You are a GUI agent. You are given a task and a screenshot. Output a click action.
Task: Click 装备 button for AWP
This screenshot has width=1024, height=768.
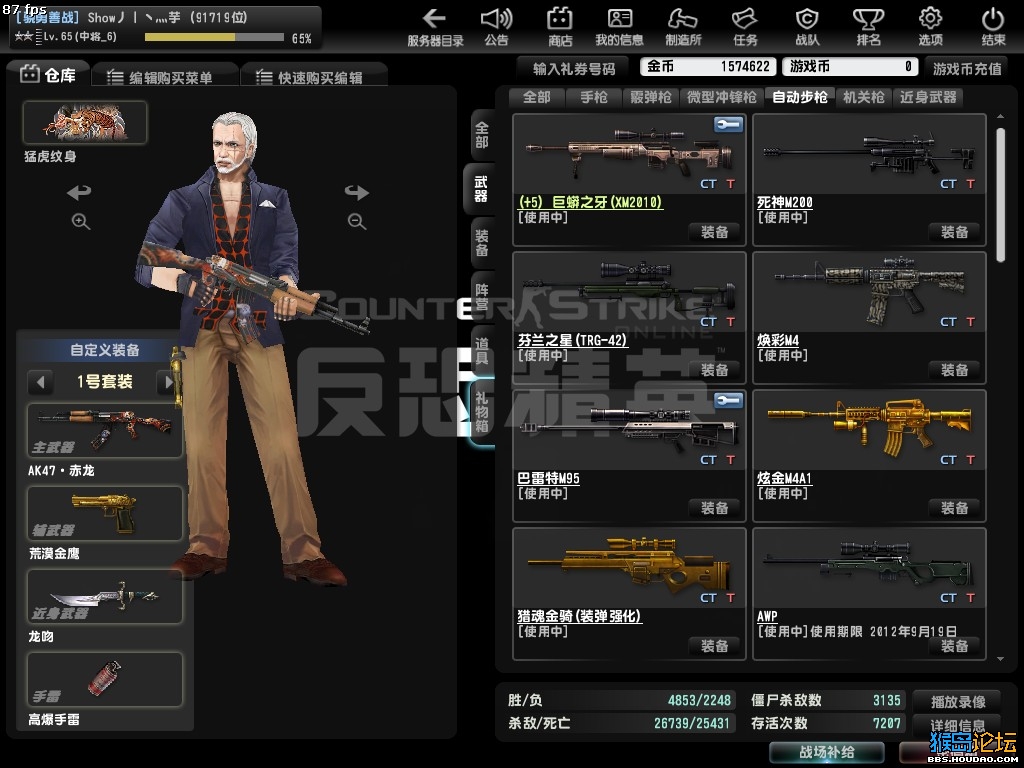[x=954, y=646]
